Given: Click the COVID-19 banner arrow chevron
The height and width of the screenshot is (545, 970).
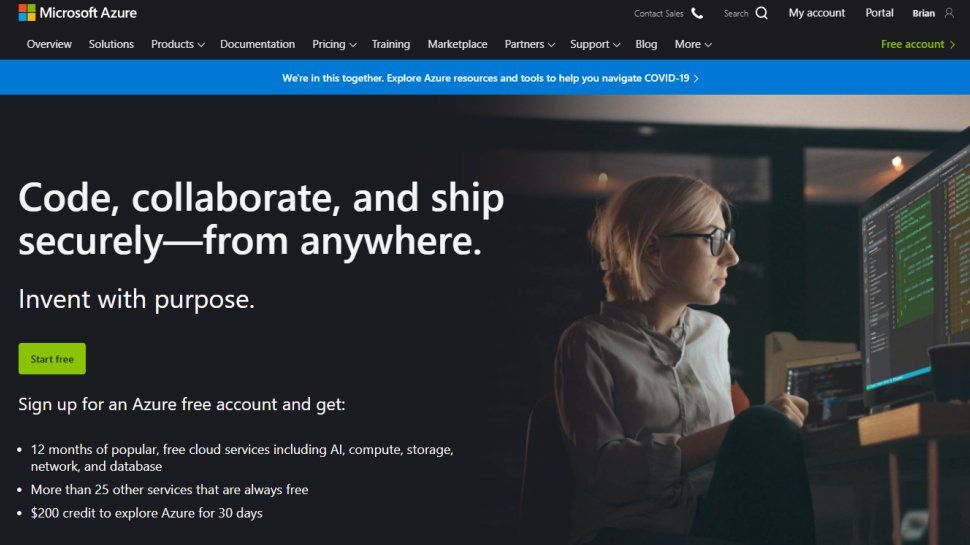Looking at the screenshot, I should click(x=696, y=79).
